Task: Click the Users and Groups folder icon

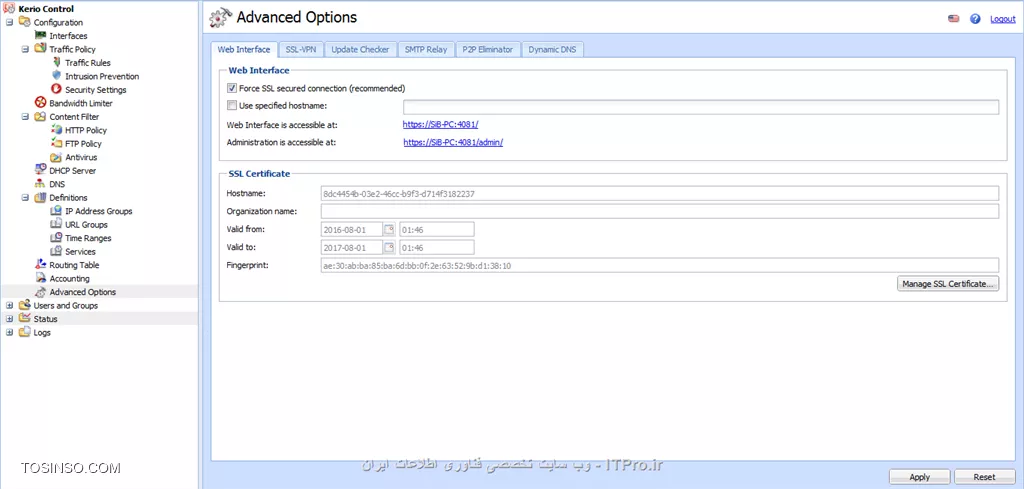Action: (24, 306)
